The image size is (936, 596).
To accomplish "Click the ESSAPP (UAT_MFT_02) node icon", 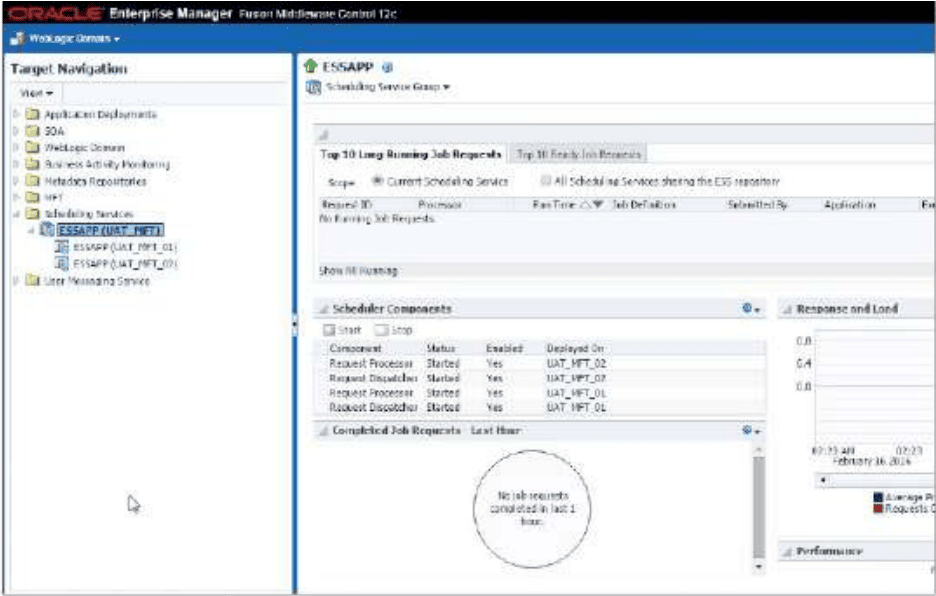I will tap(61, 263).
